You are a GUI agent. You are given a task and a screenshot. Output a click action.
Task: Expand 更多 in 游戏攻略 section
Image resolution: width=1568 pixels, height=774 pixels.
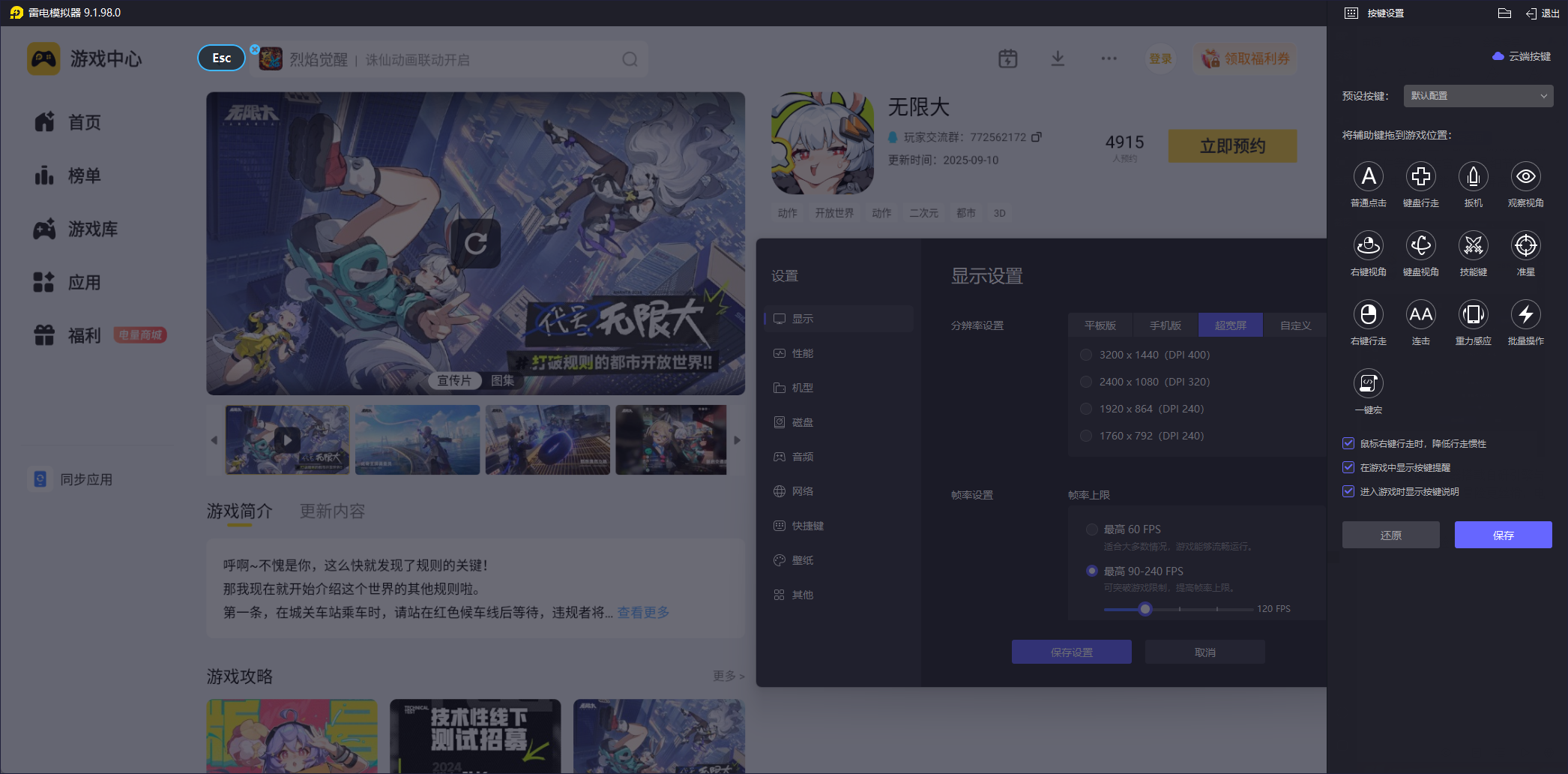click(729, 676)
